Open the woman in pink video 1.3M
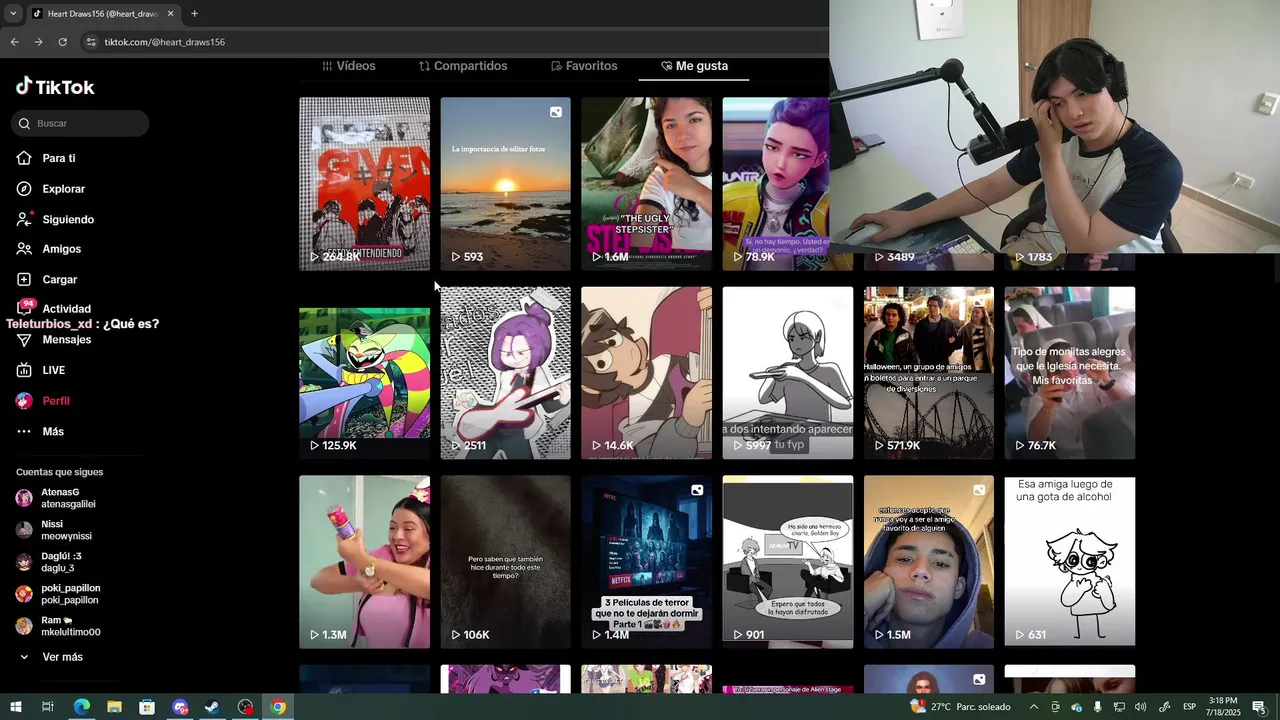 [x=364, y=562]
